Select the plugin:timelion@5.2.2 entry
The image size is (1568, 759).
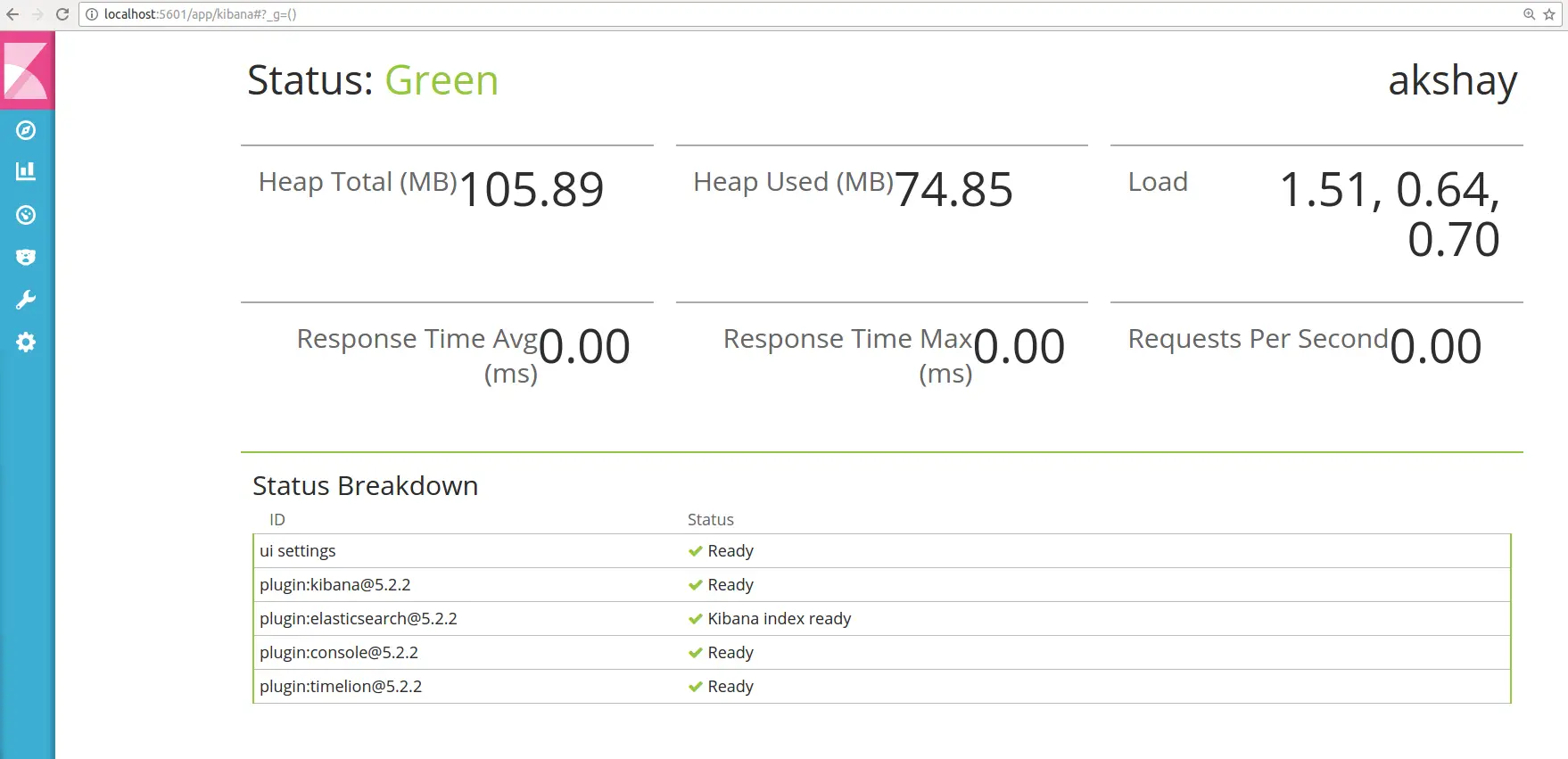click(x=341, y=687)
